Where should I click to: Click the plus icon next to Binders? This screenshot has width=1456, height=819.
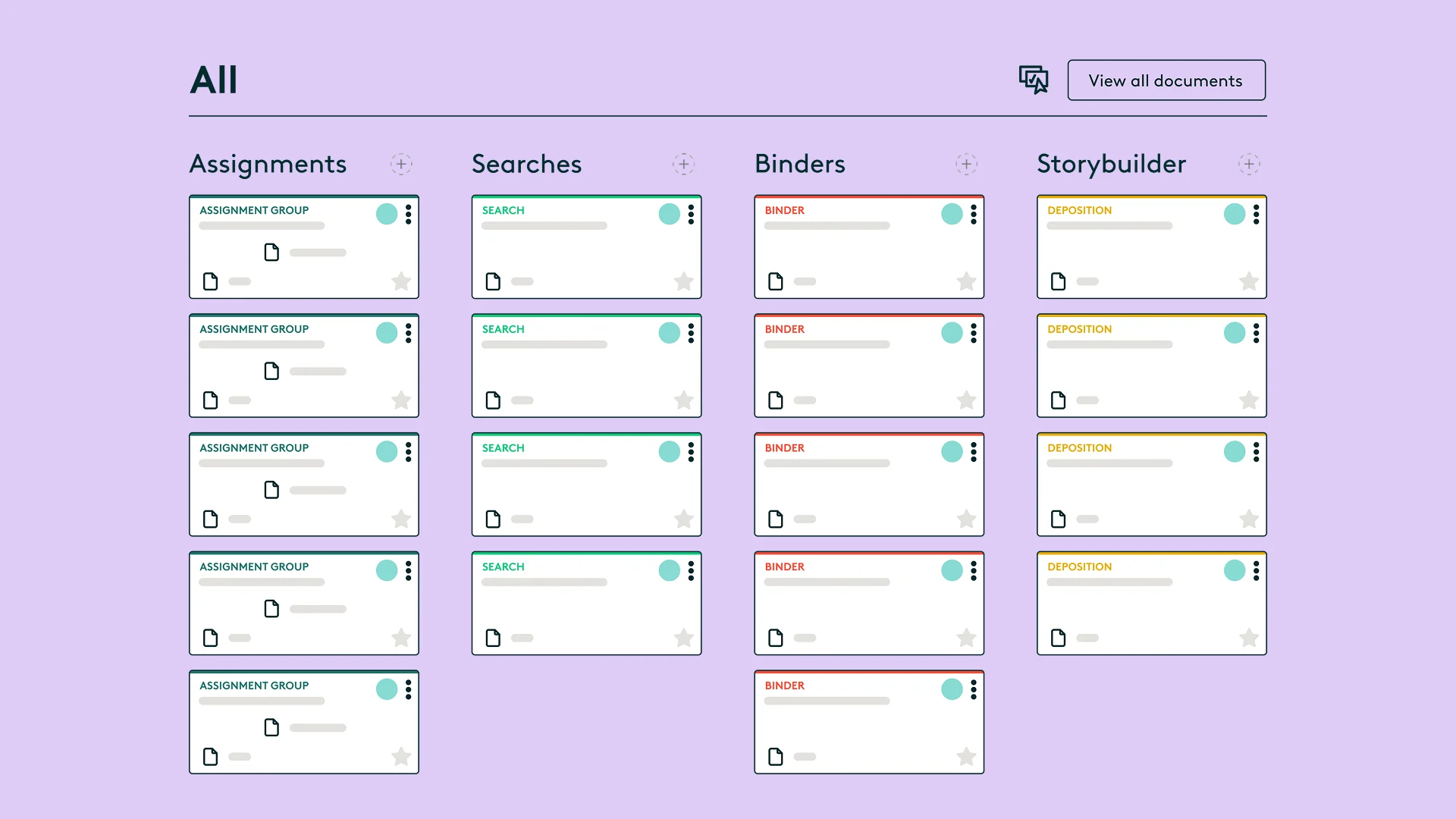(x=966, y=164)
